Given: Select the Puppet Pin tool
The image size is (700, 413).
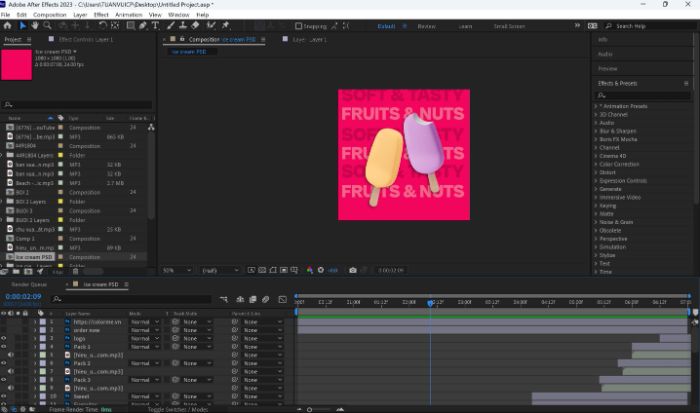Looking at the screenshot, I should coord(225,26).
